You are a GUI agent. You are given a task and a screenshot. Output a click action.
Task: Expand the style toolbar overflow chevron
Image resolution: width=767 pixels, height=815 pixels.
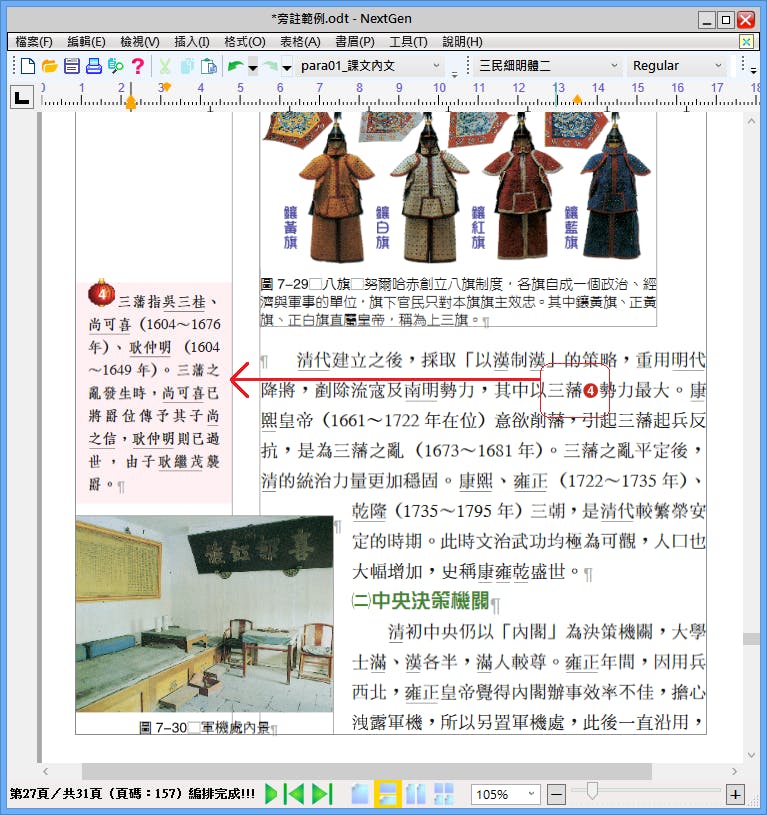click(x=454, y=74)
